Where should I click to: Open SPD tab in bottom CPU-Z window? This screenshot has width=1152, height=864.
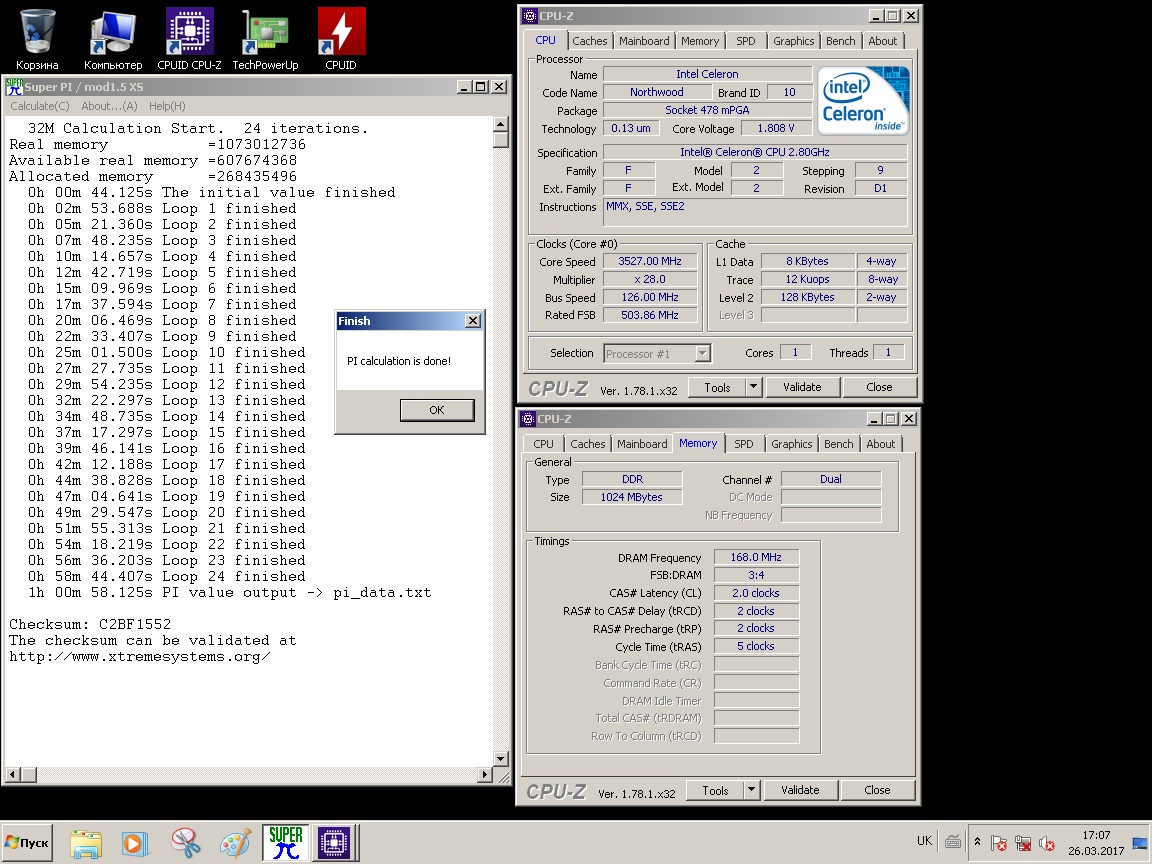[x=744, y=444]
